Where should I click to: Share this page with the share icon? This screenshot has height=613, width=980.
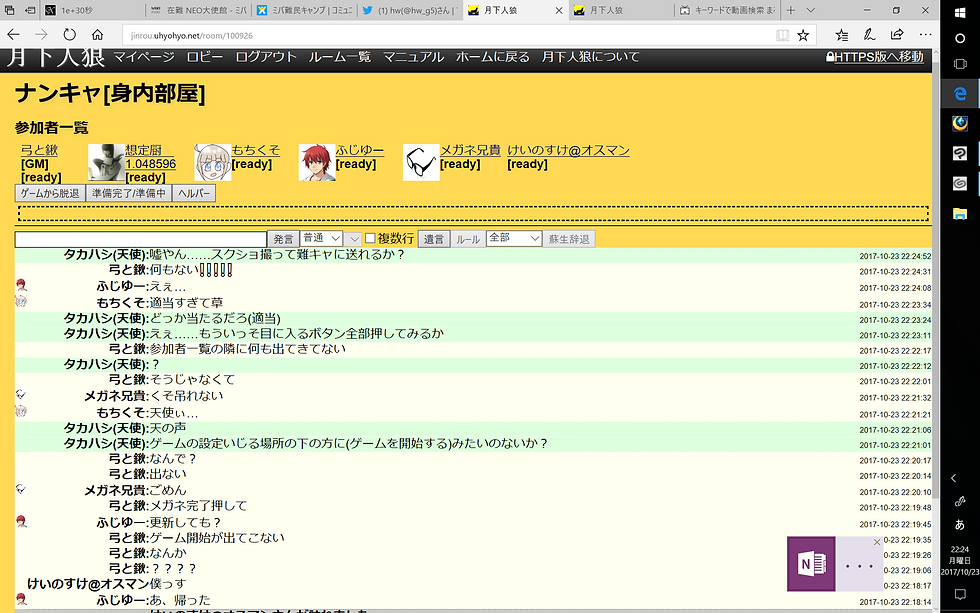(897, 35)
